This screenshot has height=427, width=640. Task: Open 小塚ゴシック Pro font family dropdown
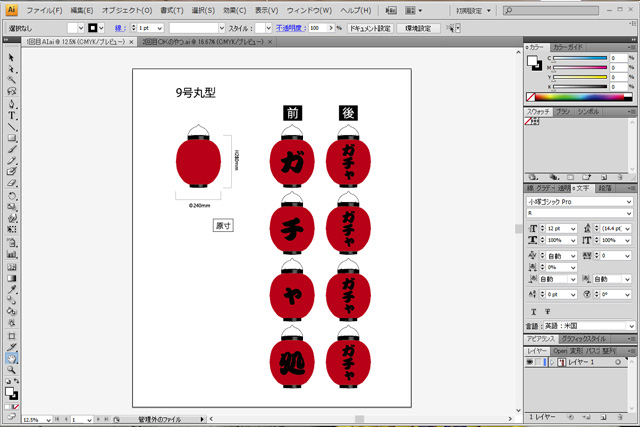pos(629,202)
